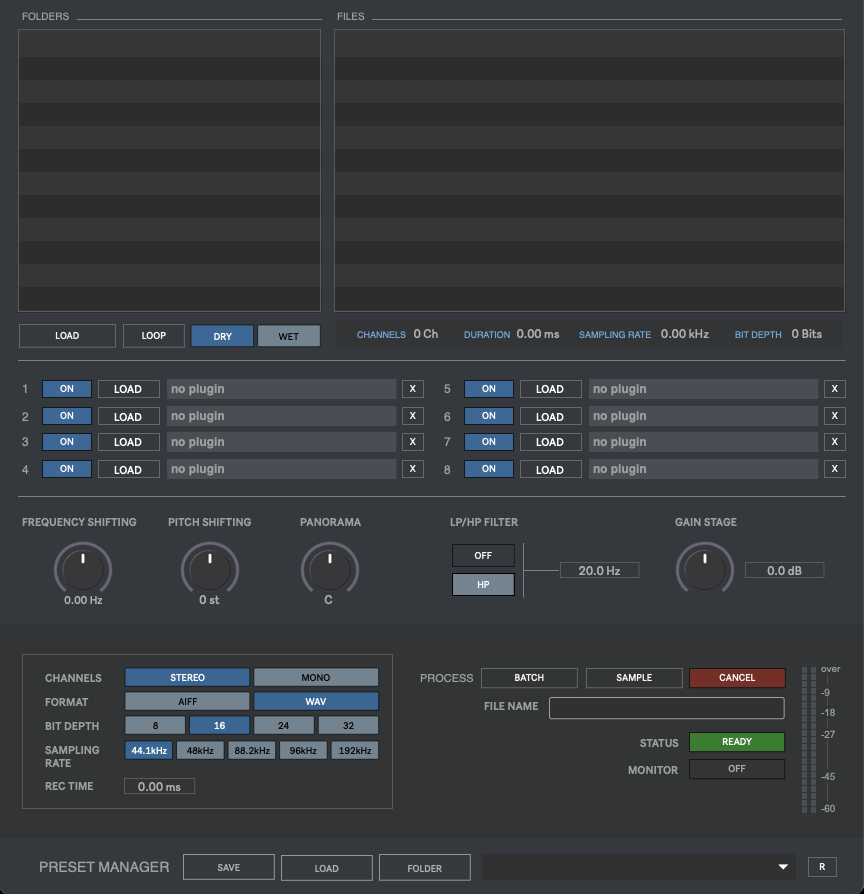Select MONO channel output
The height and width of the screenshot is (894, 864).
(x=314, y=677)
